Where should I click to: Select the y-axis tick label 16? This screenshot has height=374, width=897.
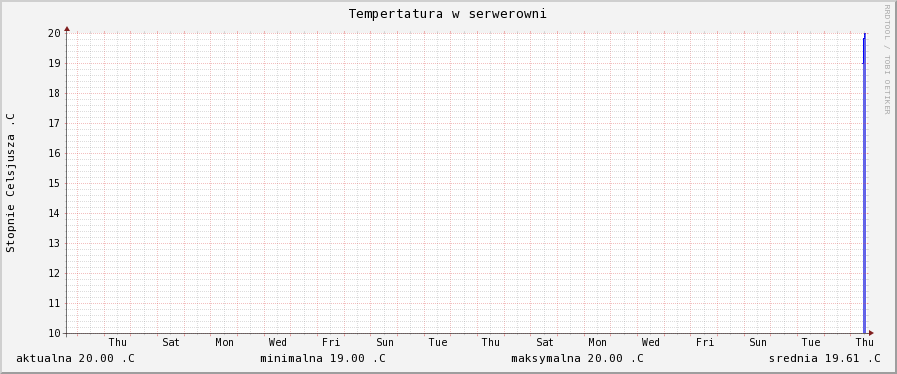[x=54, y=153]
